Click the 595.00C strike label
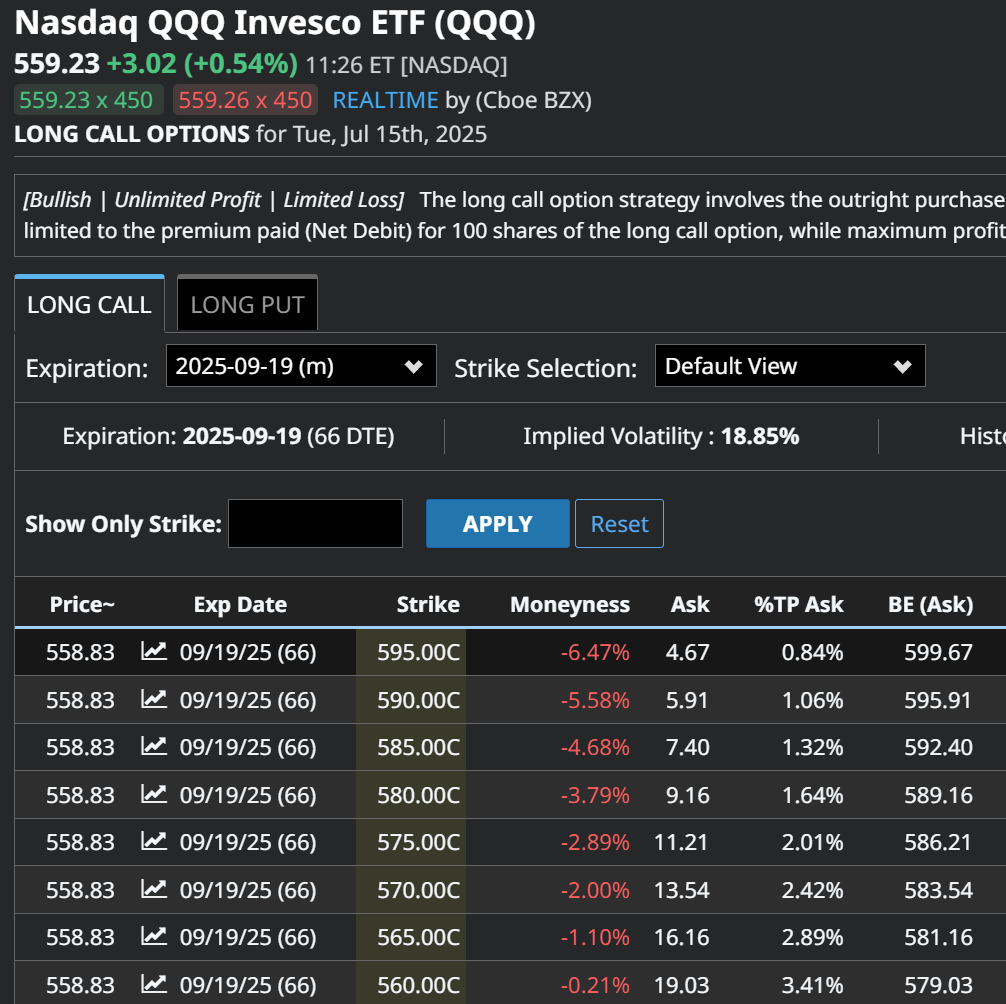Screen dimensions: 1006x1004 [418, 651]
